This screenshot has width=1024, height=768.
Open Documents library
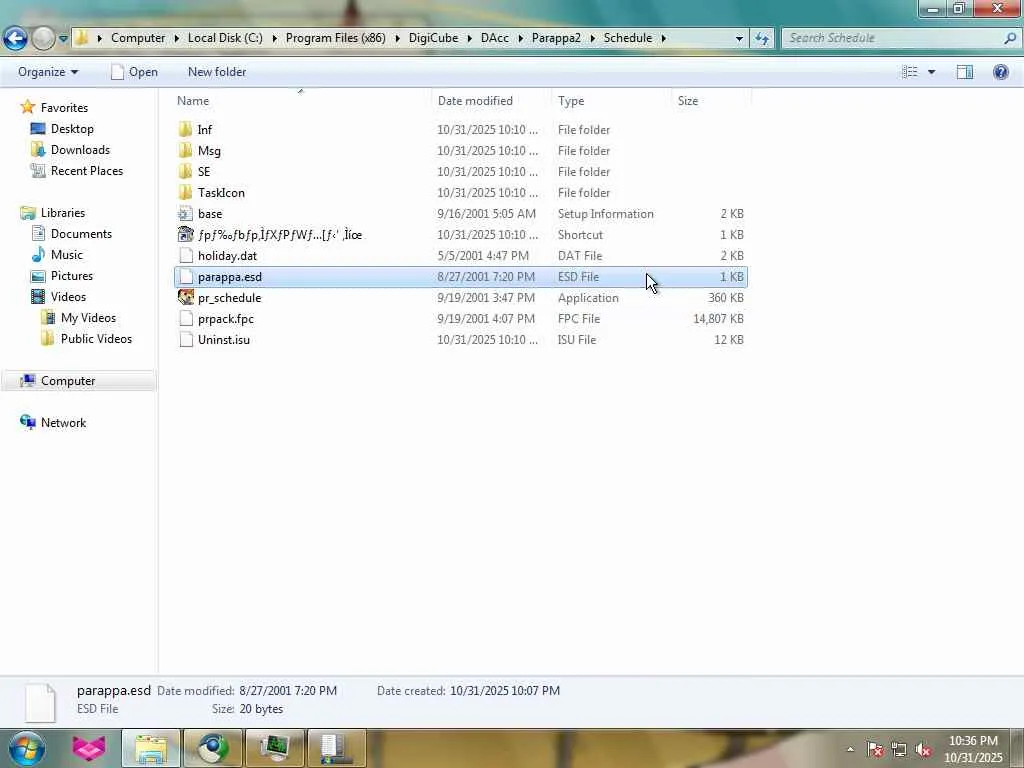(81, 234)
